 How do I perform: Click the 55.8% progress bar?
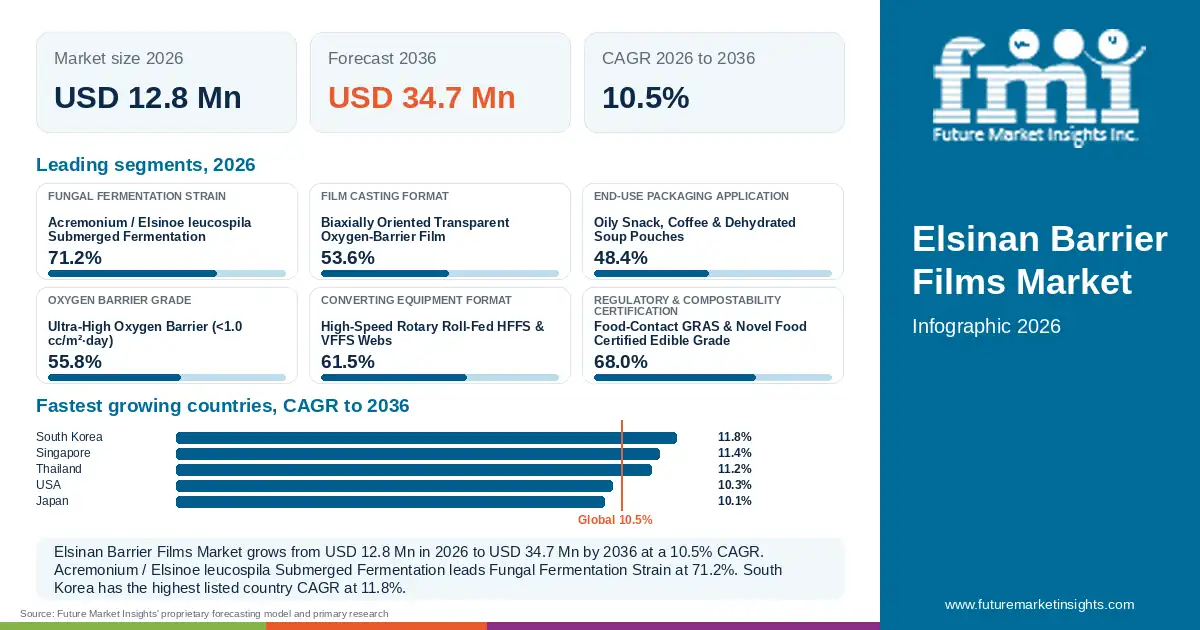click(x=167, y=377)
